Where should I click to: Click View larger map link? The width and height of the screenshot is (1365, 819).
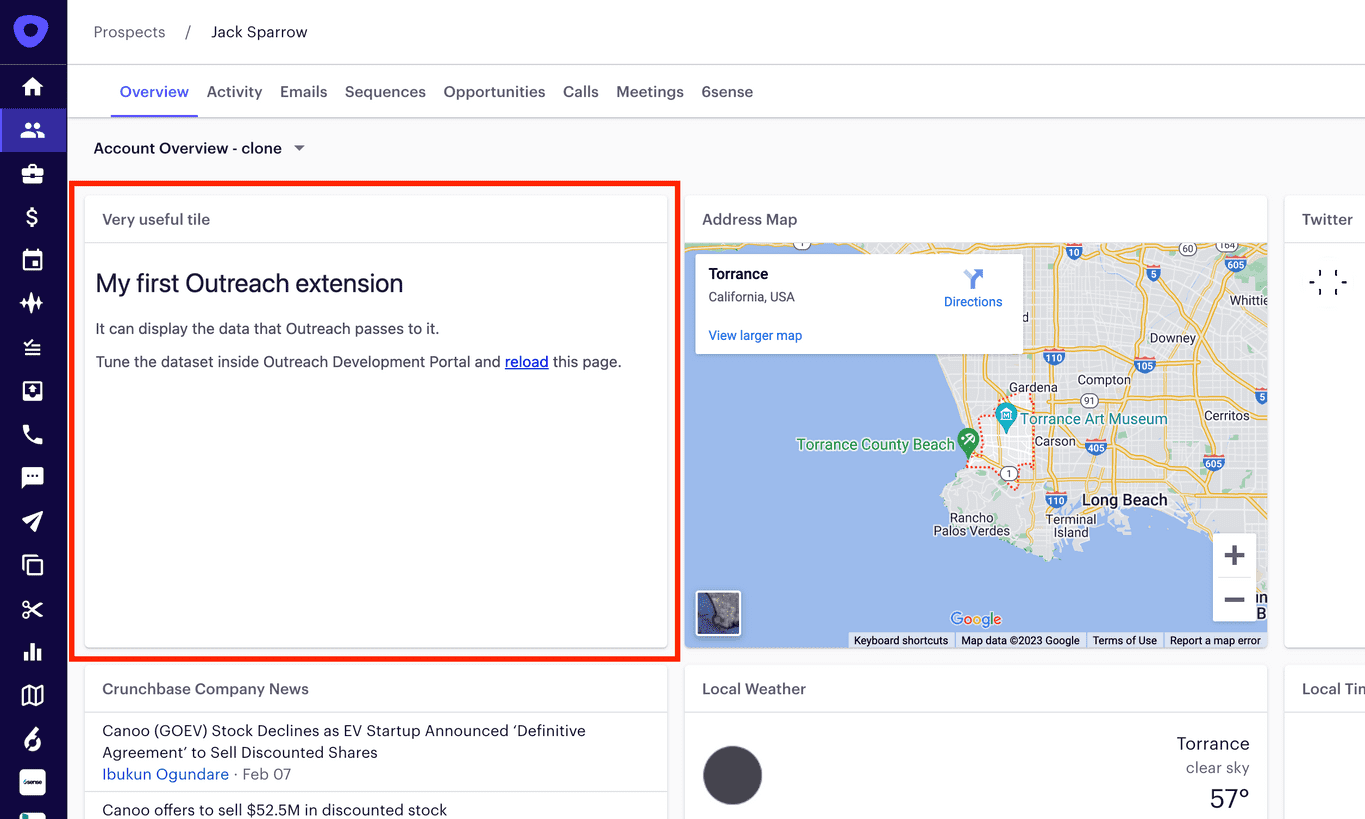pyautogui.click(x=755, y=336)
